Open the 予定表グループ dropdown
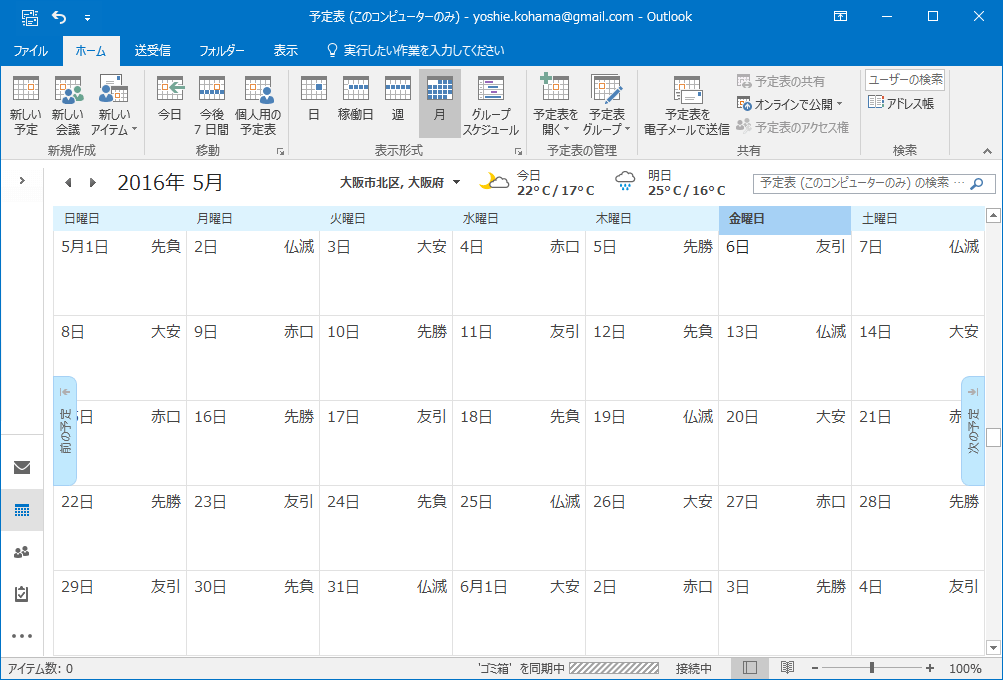Image resolution: width=1003 pixels, height=680 pixels. tap(606, 106)
